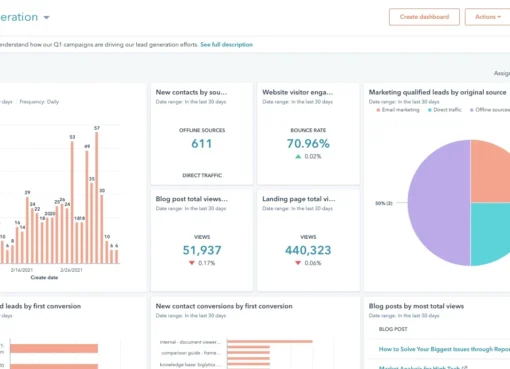510x369 pixels.
Task: Select the Offline sources legend dot
Action: (471, 110)
